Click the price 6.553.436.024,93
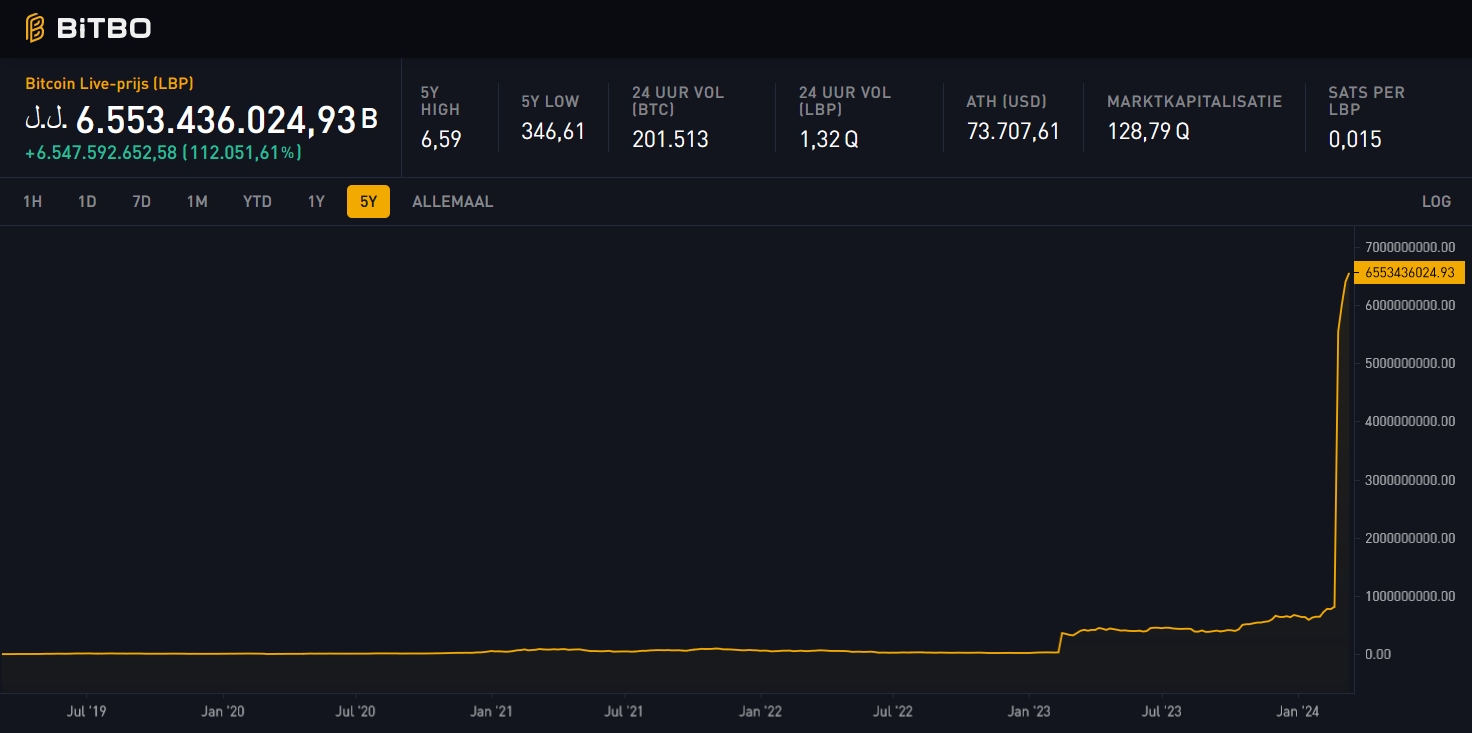1472x733 pixels. click(216, 120)
